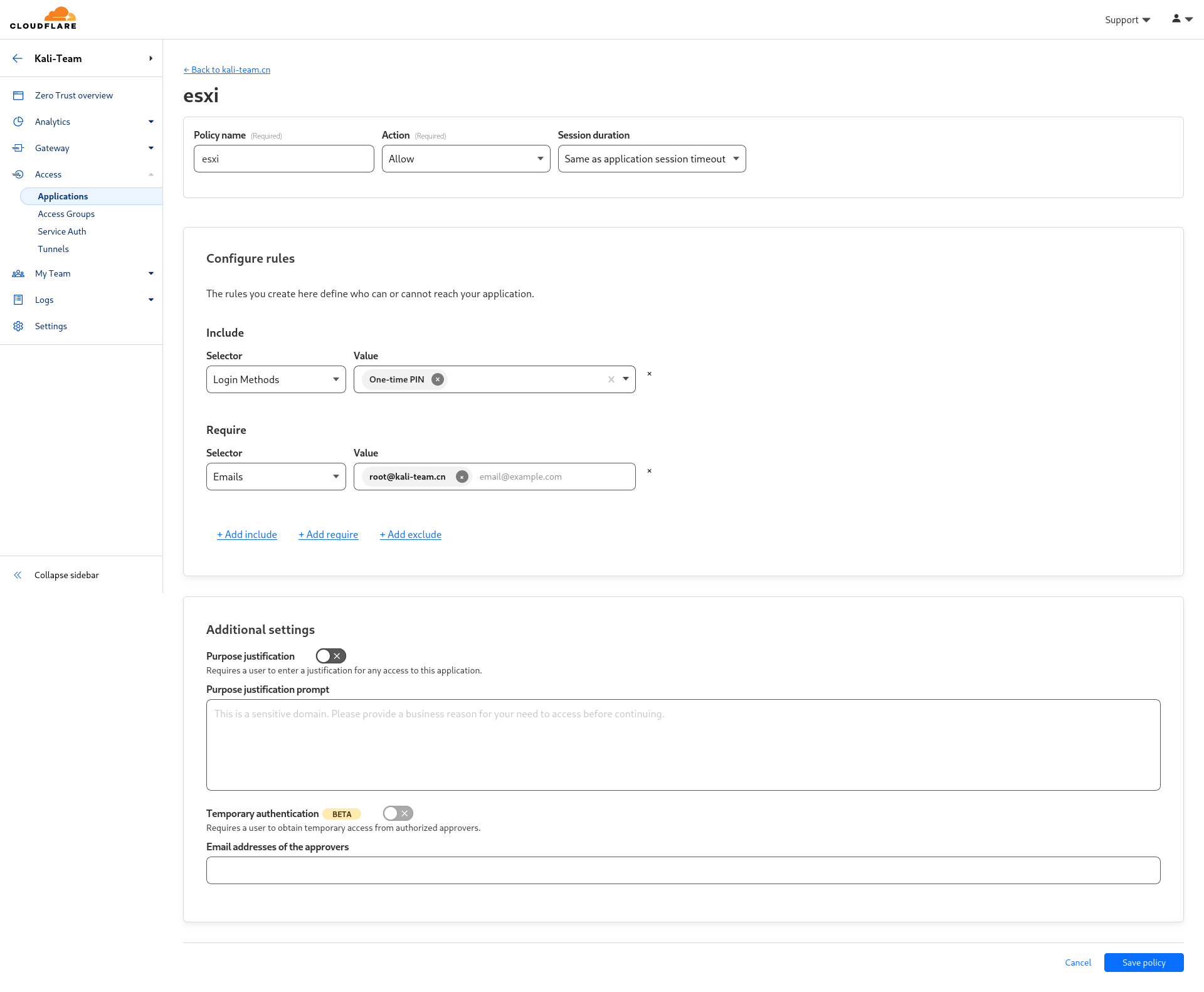The width and height of the screenshot is (1204, 992).
Task: Open the user account icon menu
Action: [x=1182, y=19]
